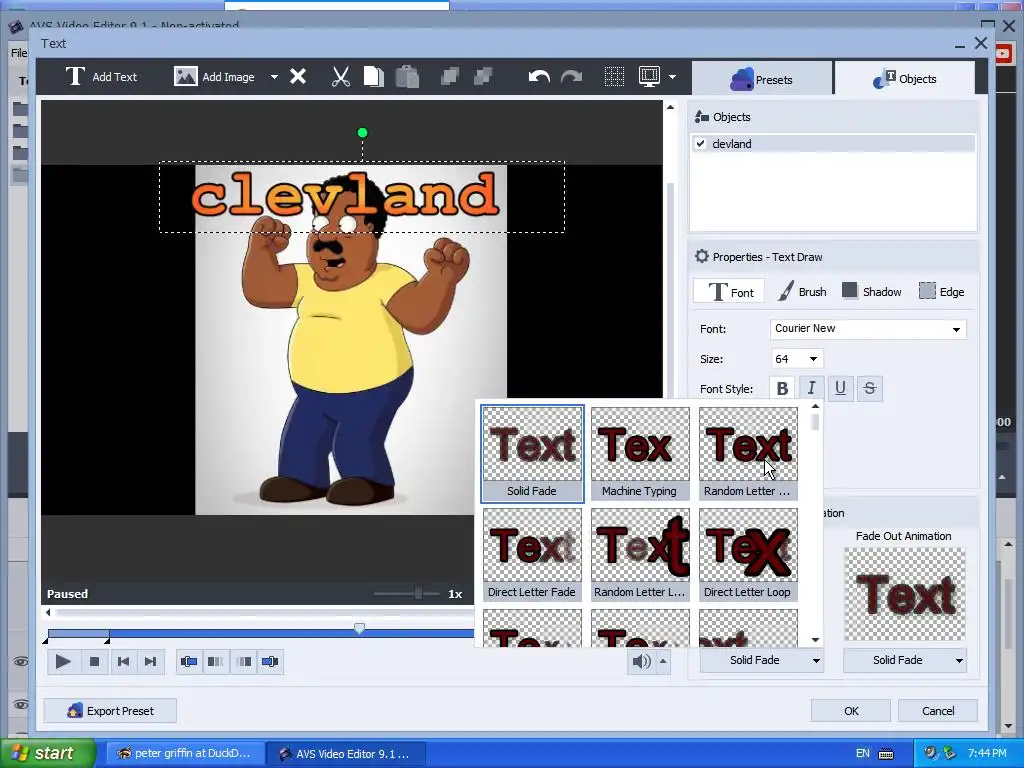Toggle Underline font style
1024x768 pixels.
[840, 389]
